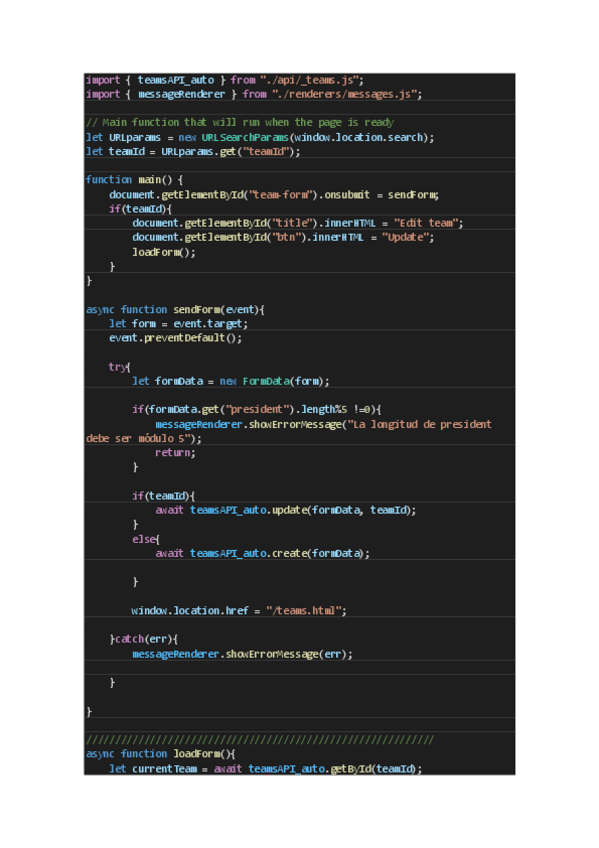The height and width of the screenshot is (848, 599).
Task: Click the messageRenderer.showErrorMessage(err) line
Action: [x=243, y=654]
